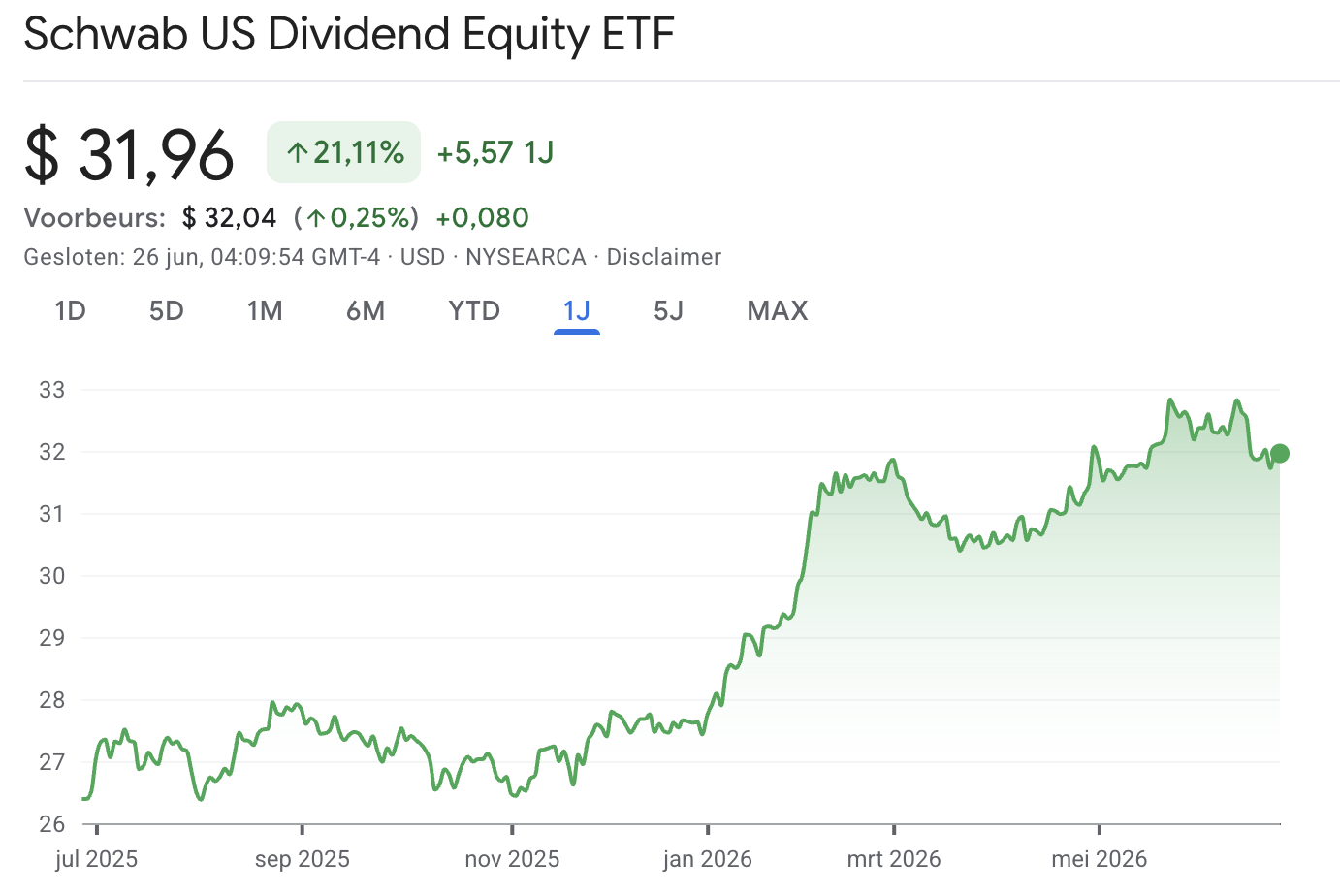This screenshot has height=896, width=1340.
Task: Click the 30 y-axis value
Action: pos(52,576)
